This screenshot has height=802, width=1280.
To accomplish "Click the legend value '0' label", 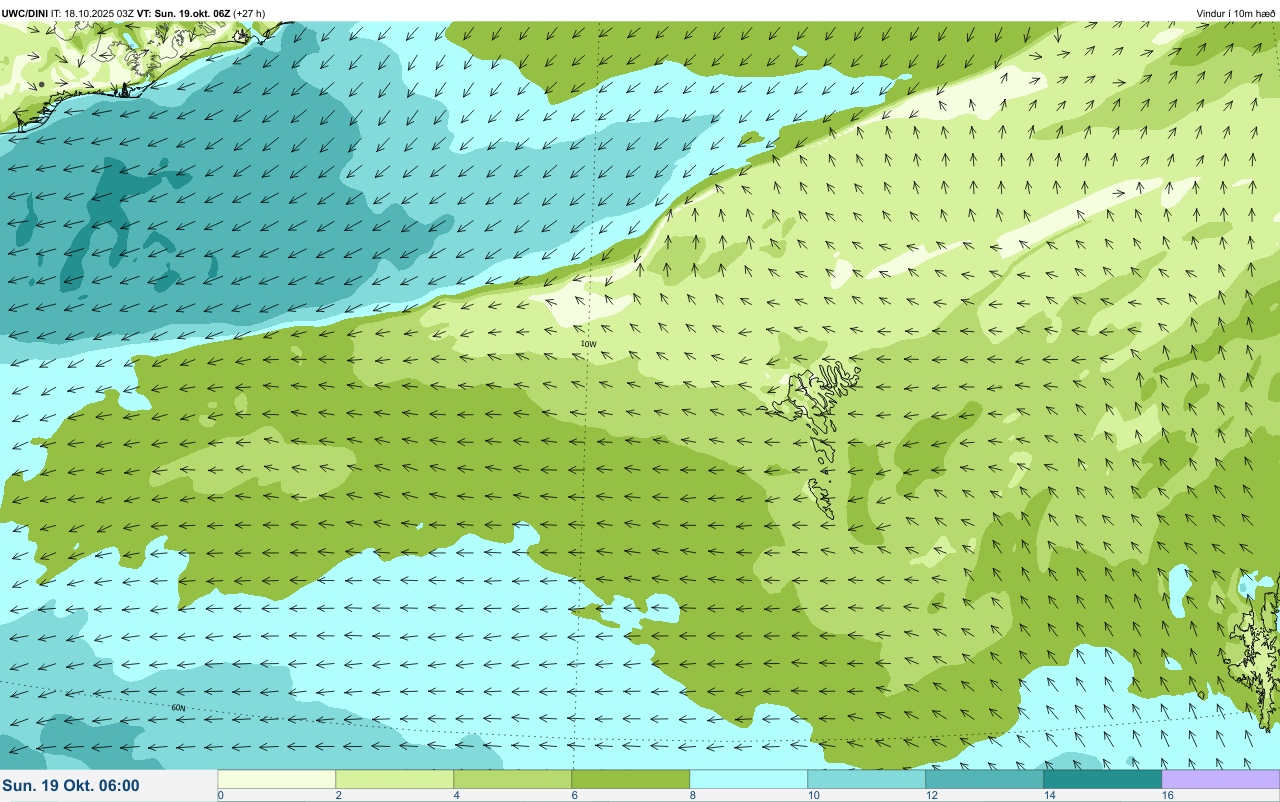I will point(220,795).
